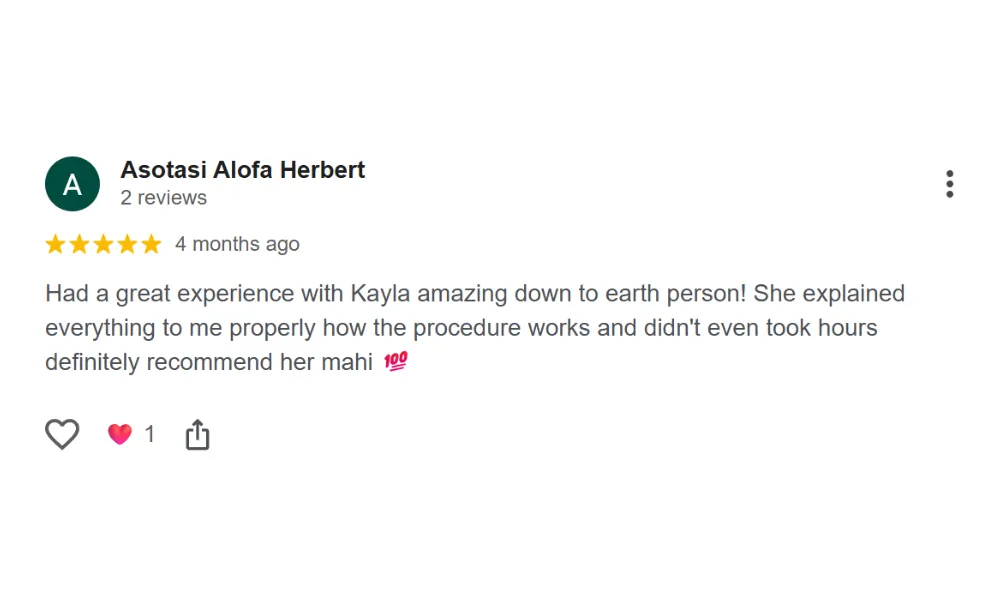Click the third yellow star

pyautogui.click(x=103, y=244)
